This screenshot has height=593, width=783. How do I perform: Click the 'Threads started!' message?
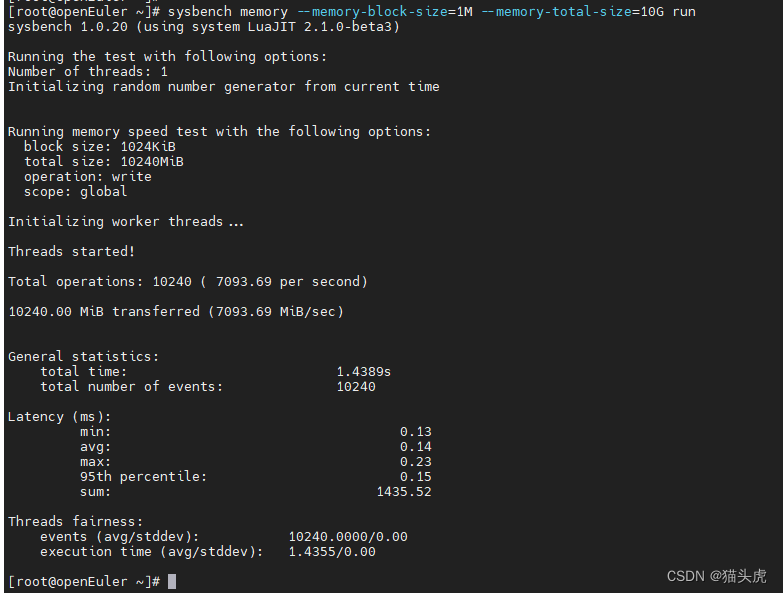tap(71, 252)
